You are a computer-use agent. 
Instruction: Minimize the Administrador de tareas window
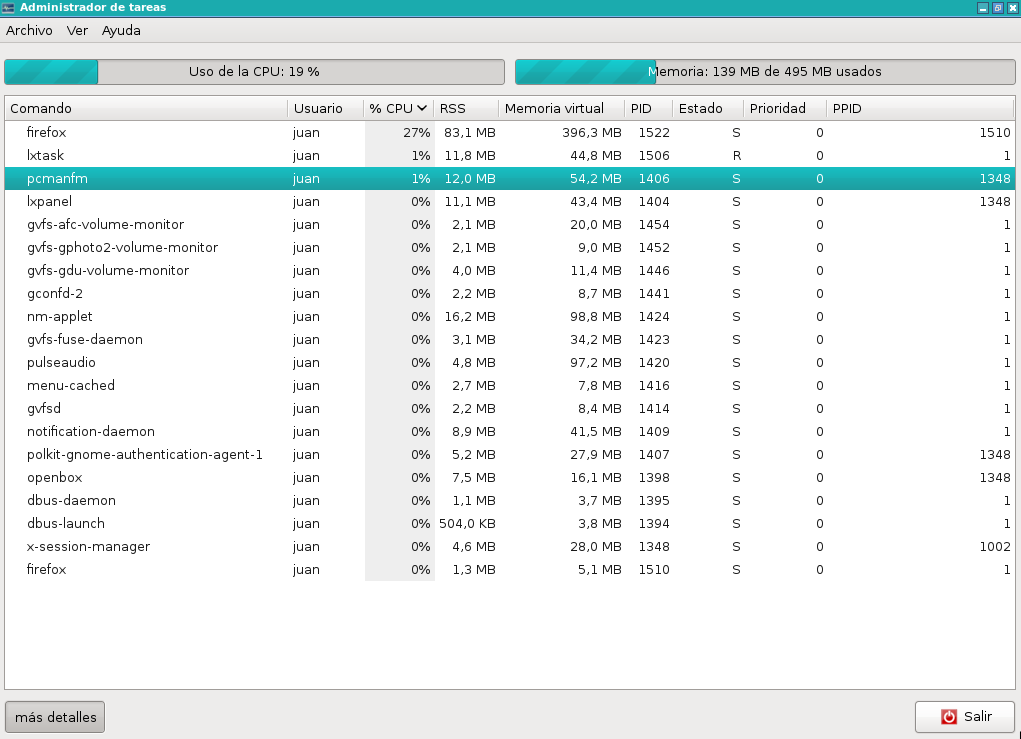point(983,8)
